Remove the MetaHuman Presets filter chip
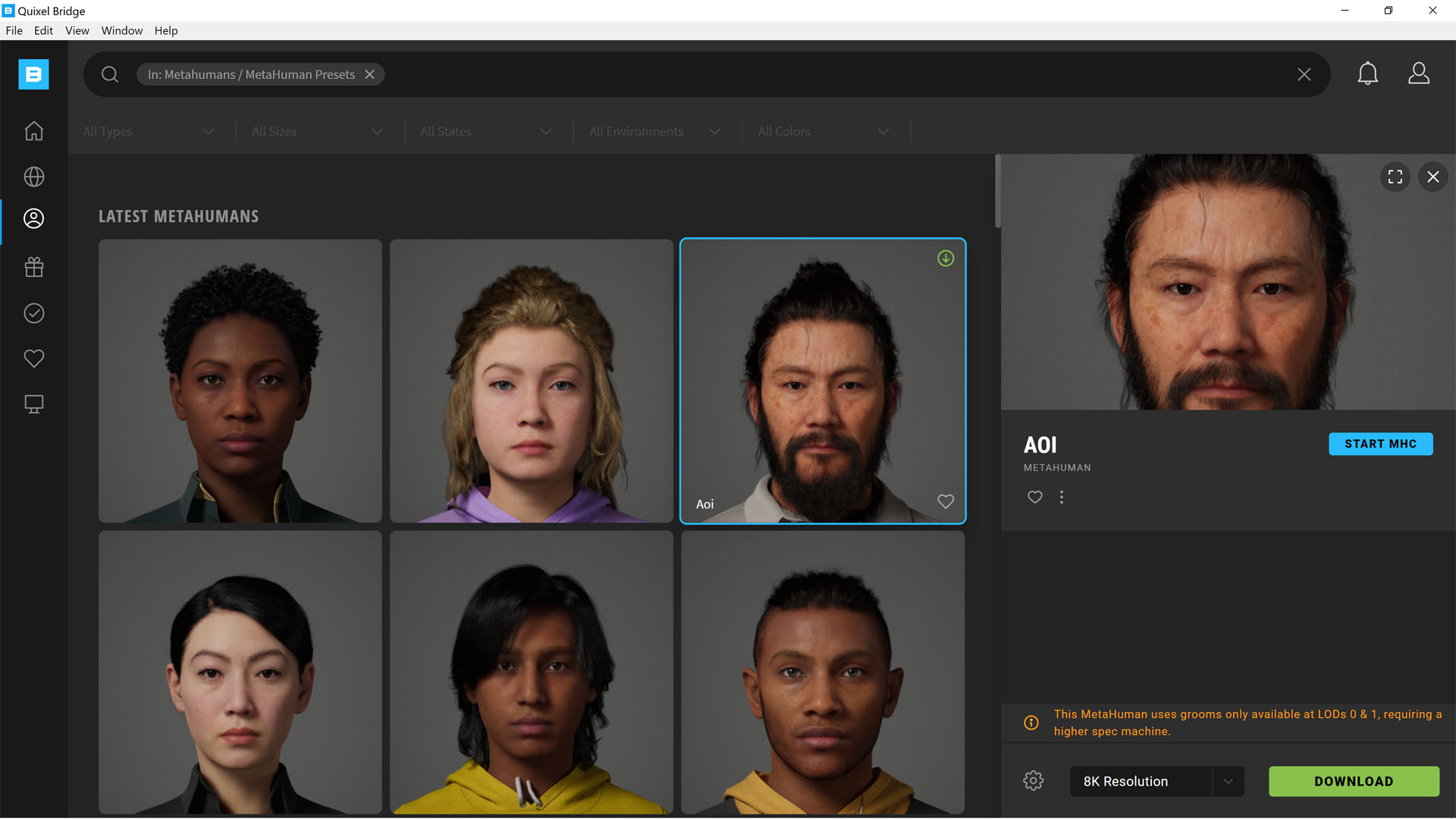This screenshot has height=819, width=1456. 369,74
